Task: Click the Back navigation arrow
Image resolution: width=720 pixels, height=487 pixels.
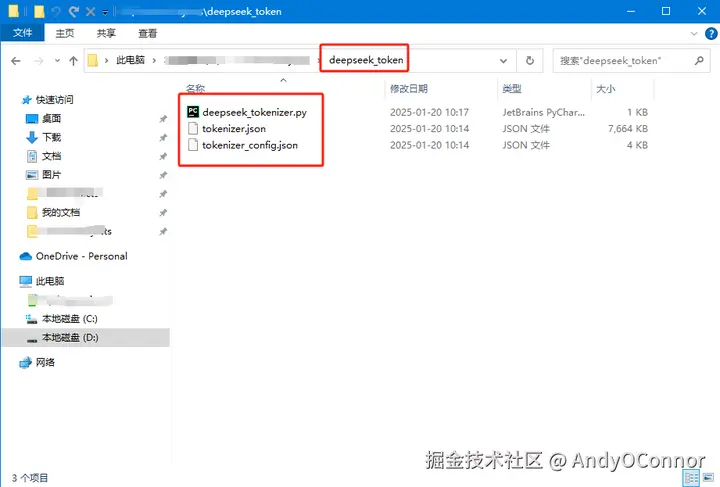Action: click(16, 61)
